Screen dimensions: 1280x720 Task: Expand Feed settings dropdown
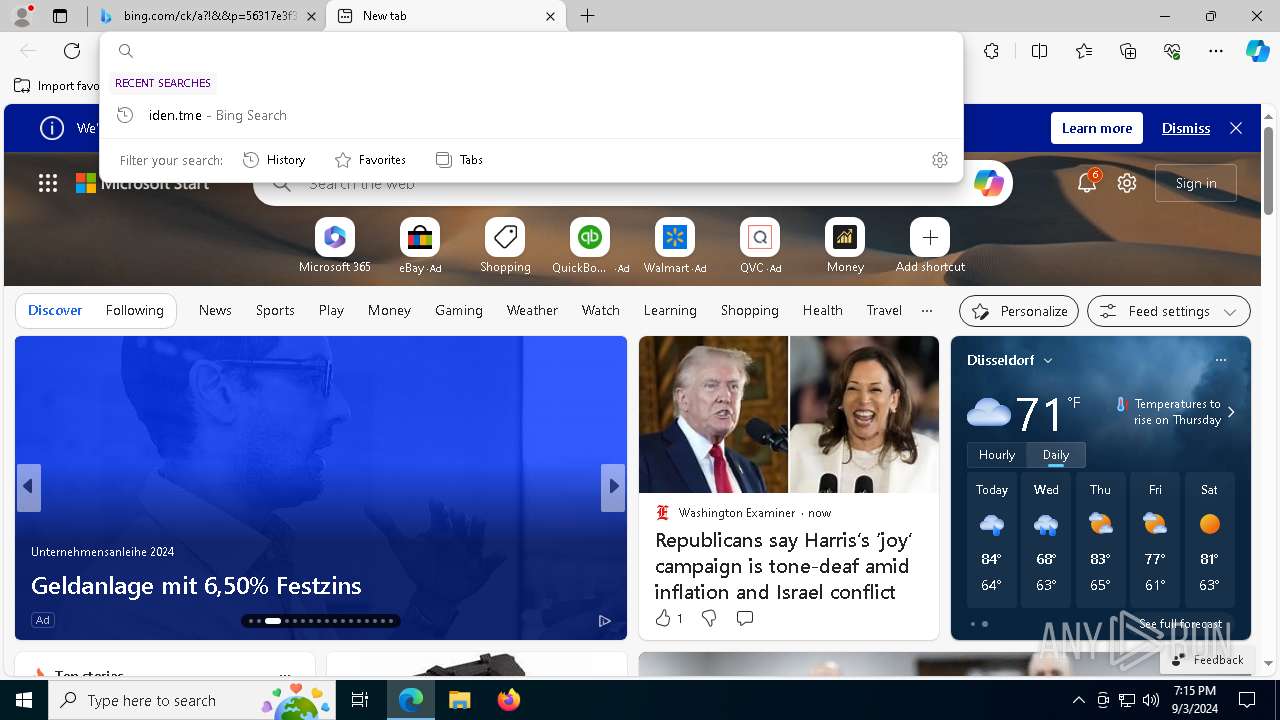click(1168, 311)
